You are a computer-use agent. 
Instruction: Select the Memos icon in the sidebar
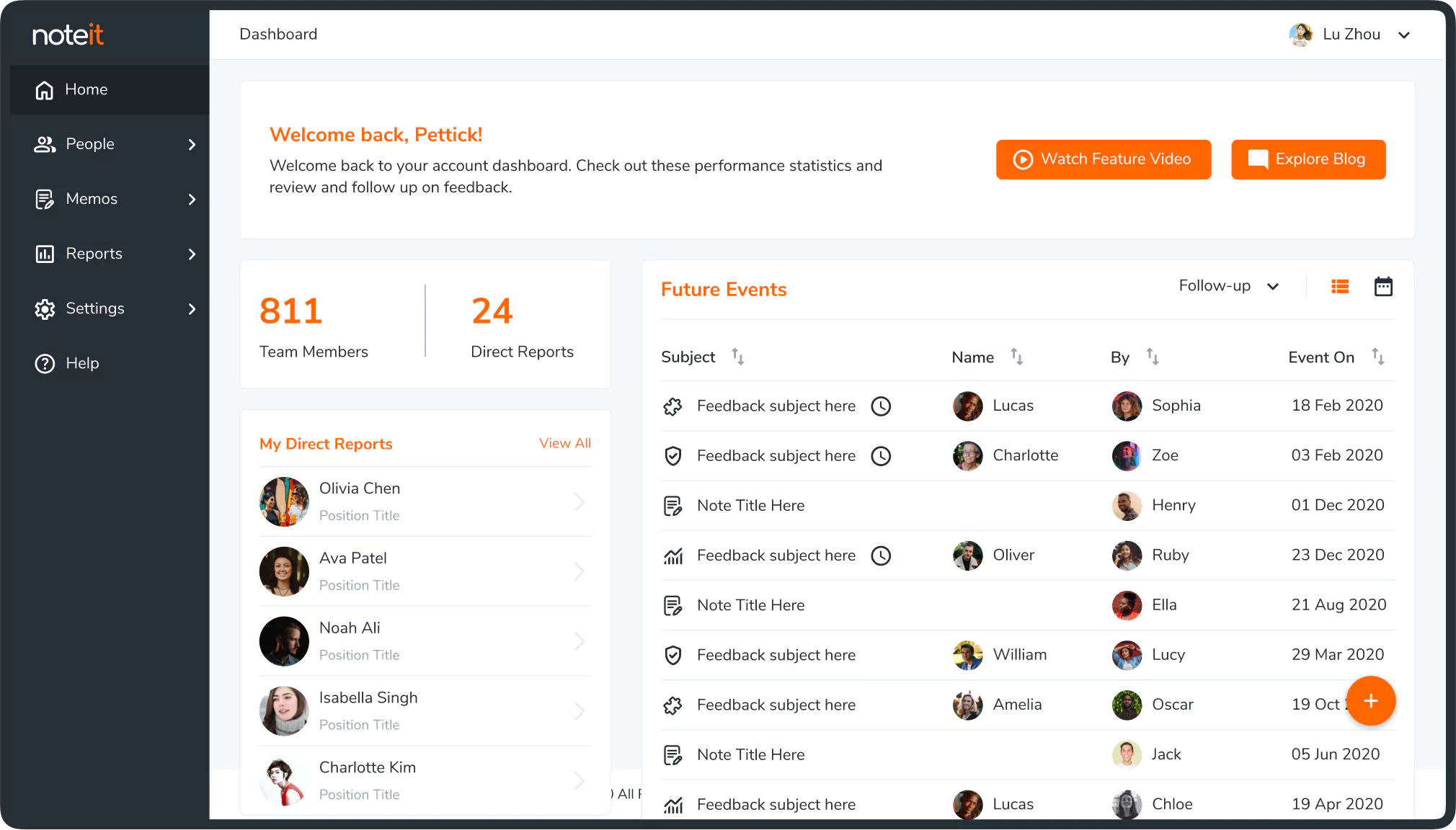45,199
